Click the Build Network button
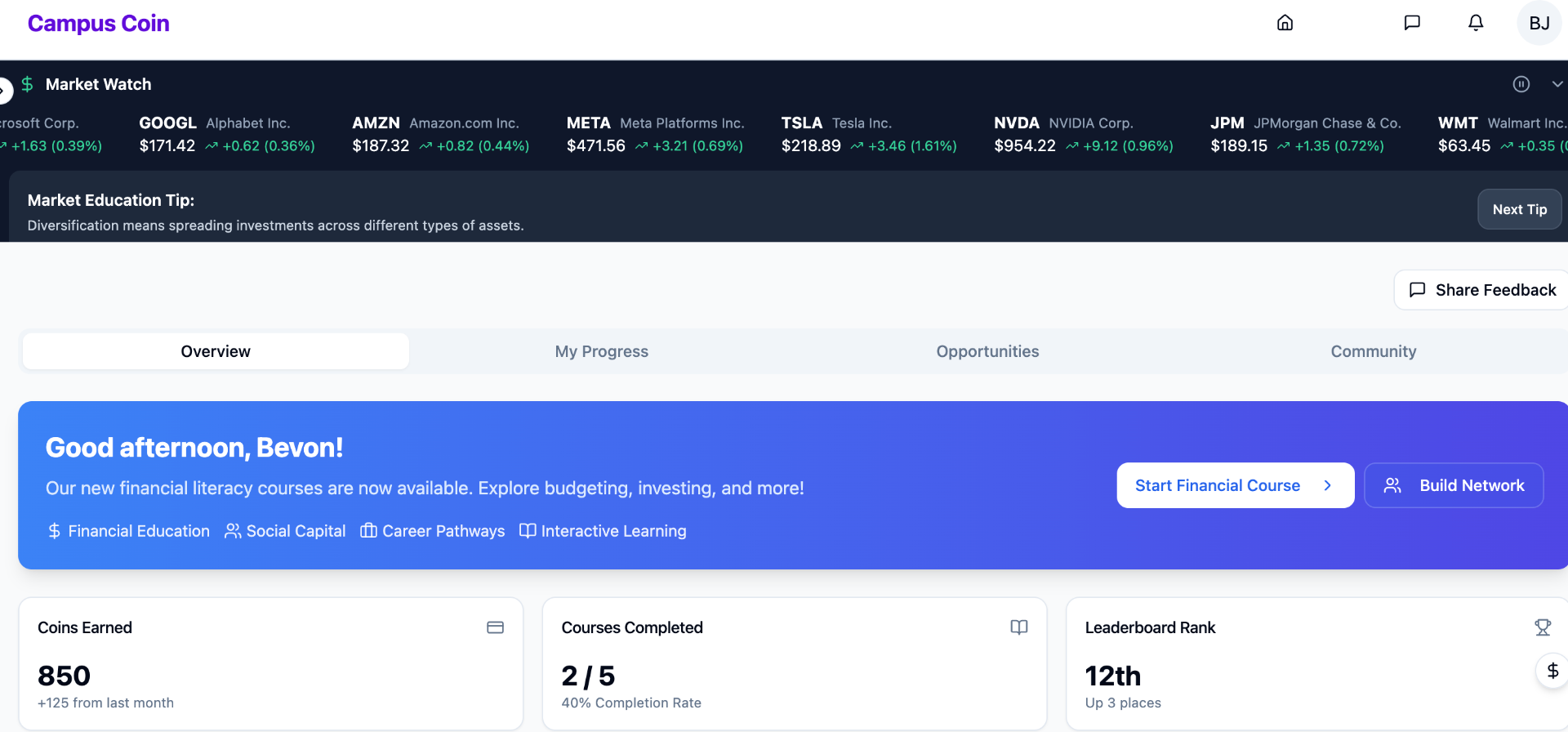Viewport: 1568px width, 732px height. click(x=1454, y=485)
